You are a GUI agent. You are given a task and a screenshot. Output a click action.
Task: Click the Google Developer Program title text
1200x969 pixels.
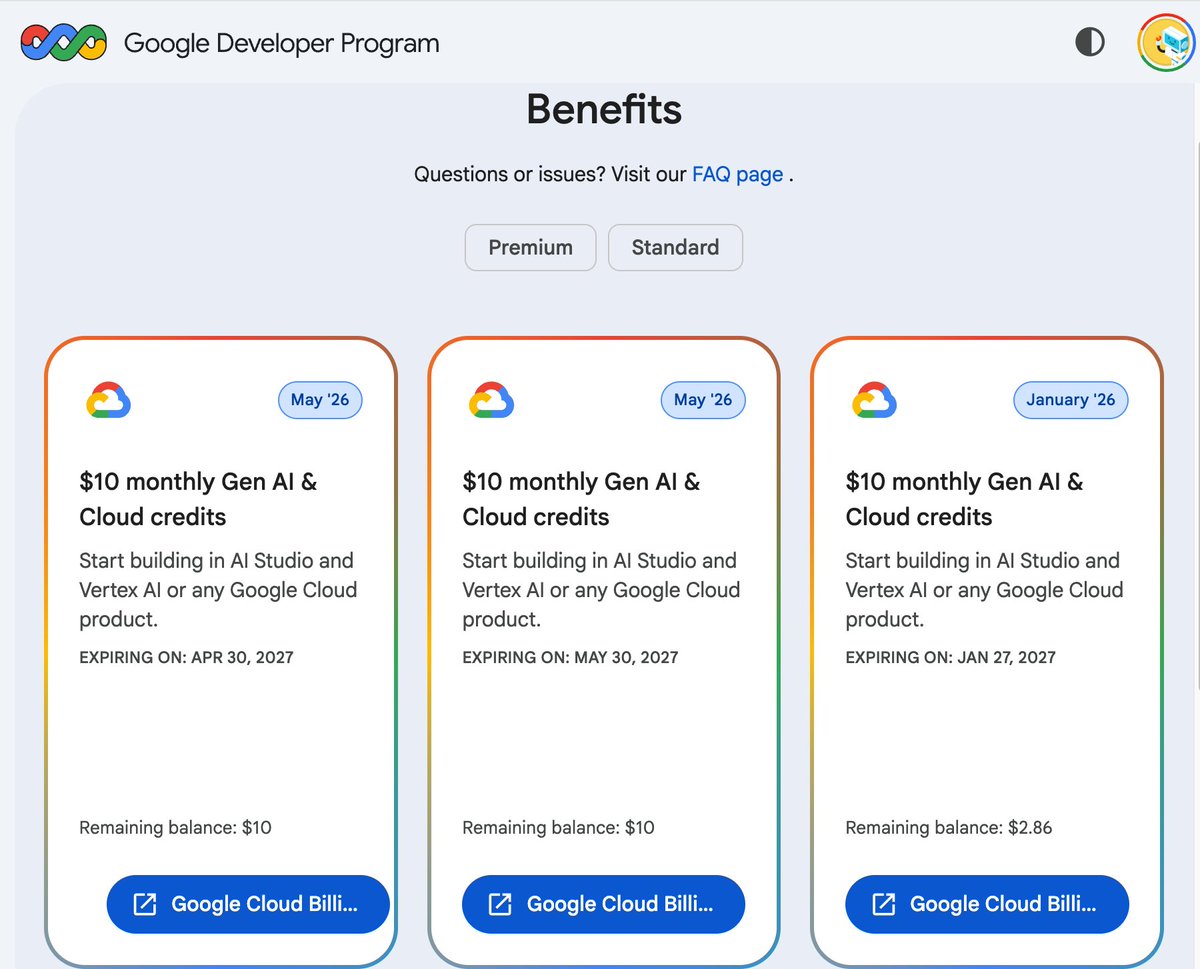pyautogui.click(x=281, y=44)
